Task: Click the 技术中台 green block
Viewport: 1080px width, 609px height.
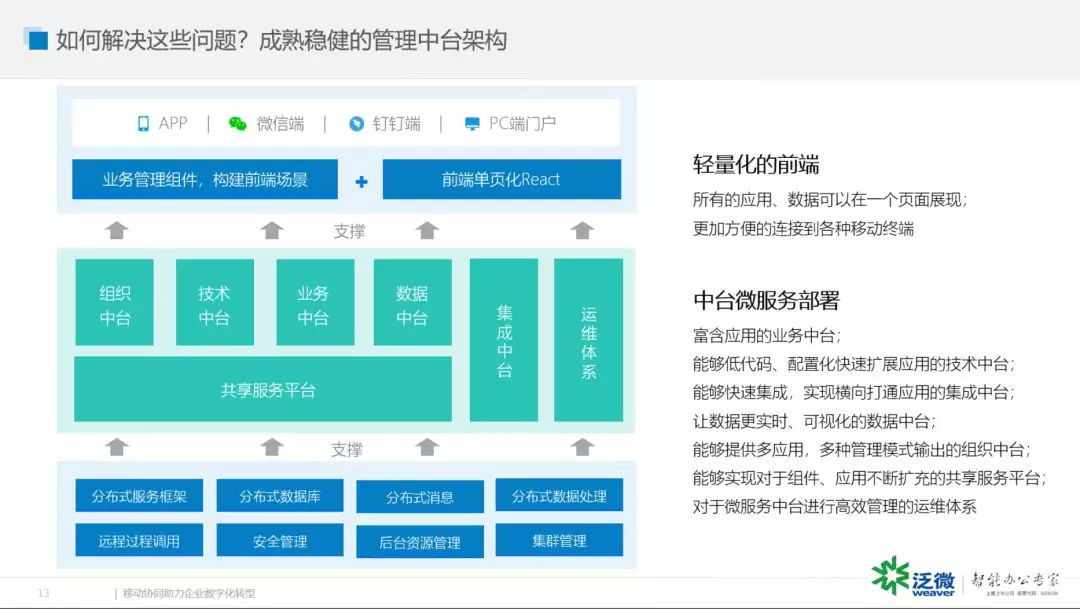Action: click(x=214, y=304)
